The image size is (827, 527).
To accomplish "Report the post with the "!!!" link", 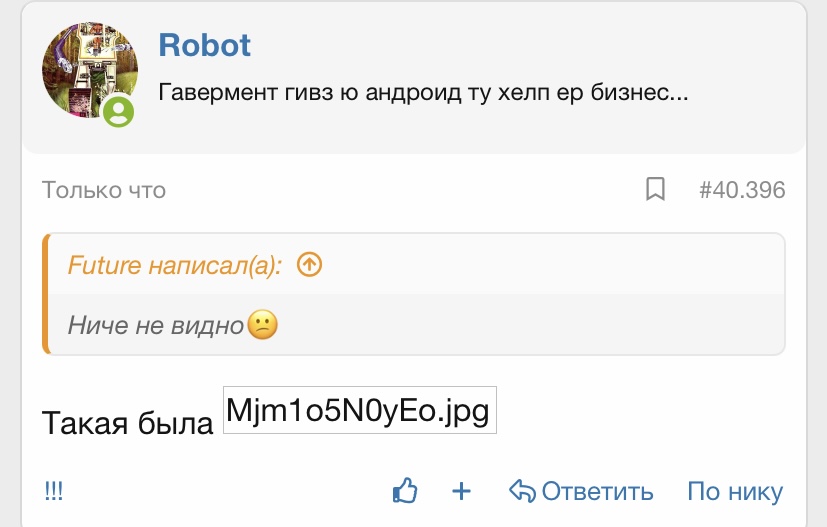I will pos(54,491).
